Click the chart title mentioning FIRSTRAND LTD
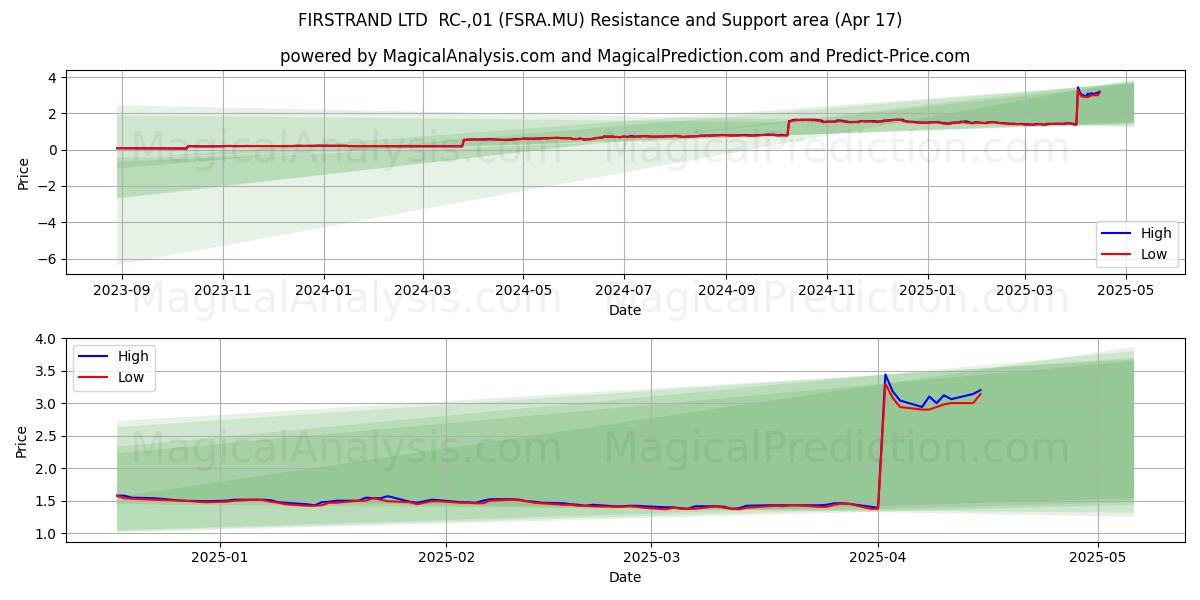 (600, 20)
